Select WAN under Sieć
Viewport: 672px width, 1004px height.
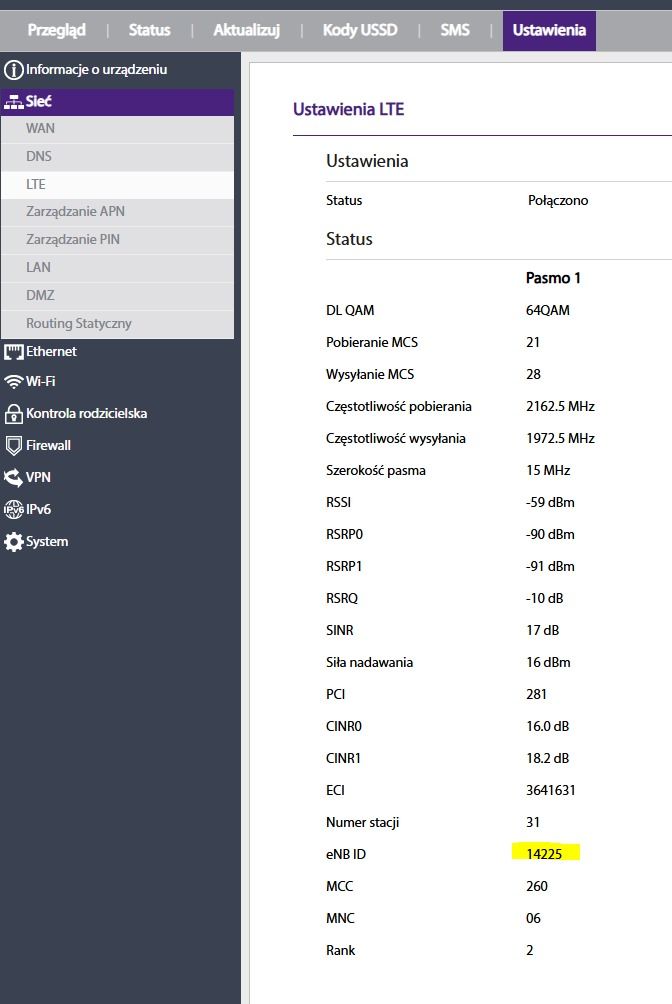118,129
